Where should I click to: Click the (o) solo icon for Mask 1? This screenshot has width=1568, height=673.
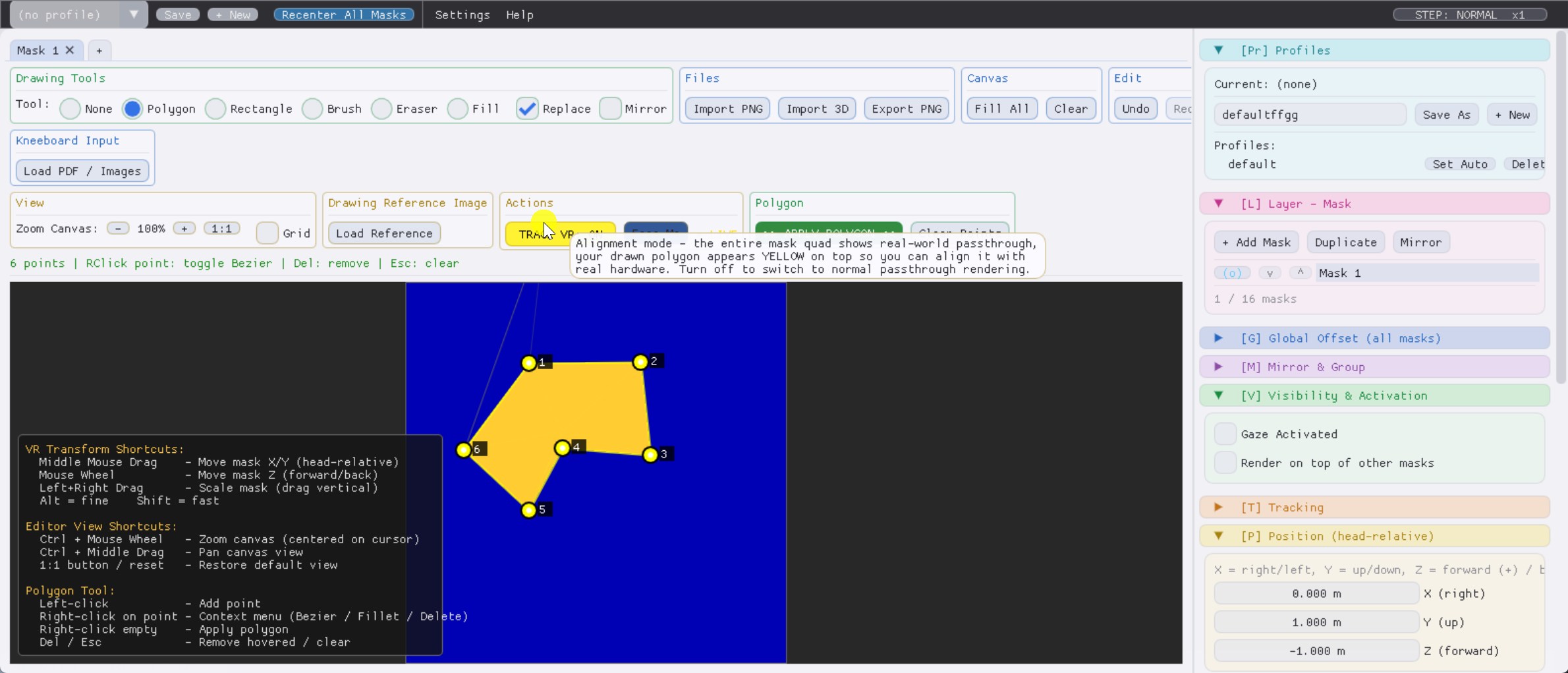pyautogui.click(x=1231, y=272)
